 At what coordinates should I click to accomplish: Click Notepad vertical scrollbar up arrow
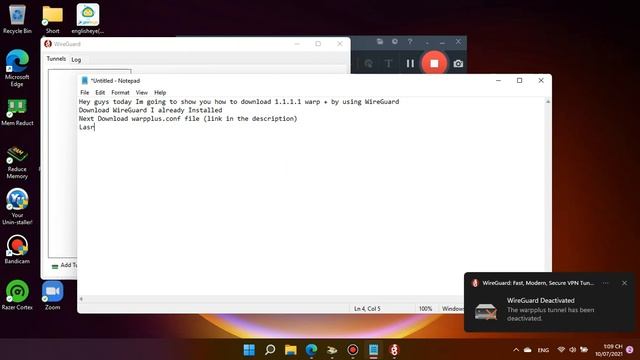point(548,102)
